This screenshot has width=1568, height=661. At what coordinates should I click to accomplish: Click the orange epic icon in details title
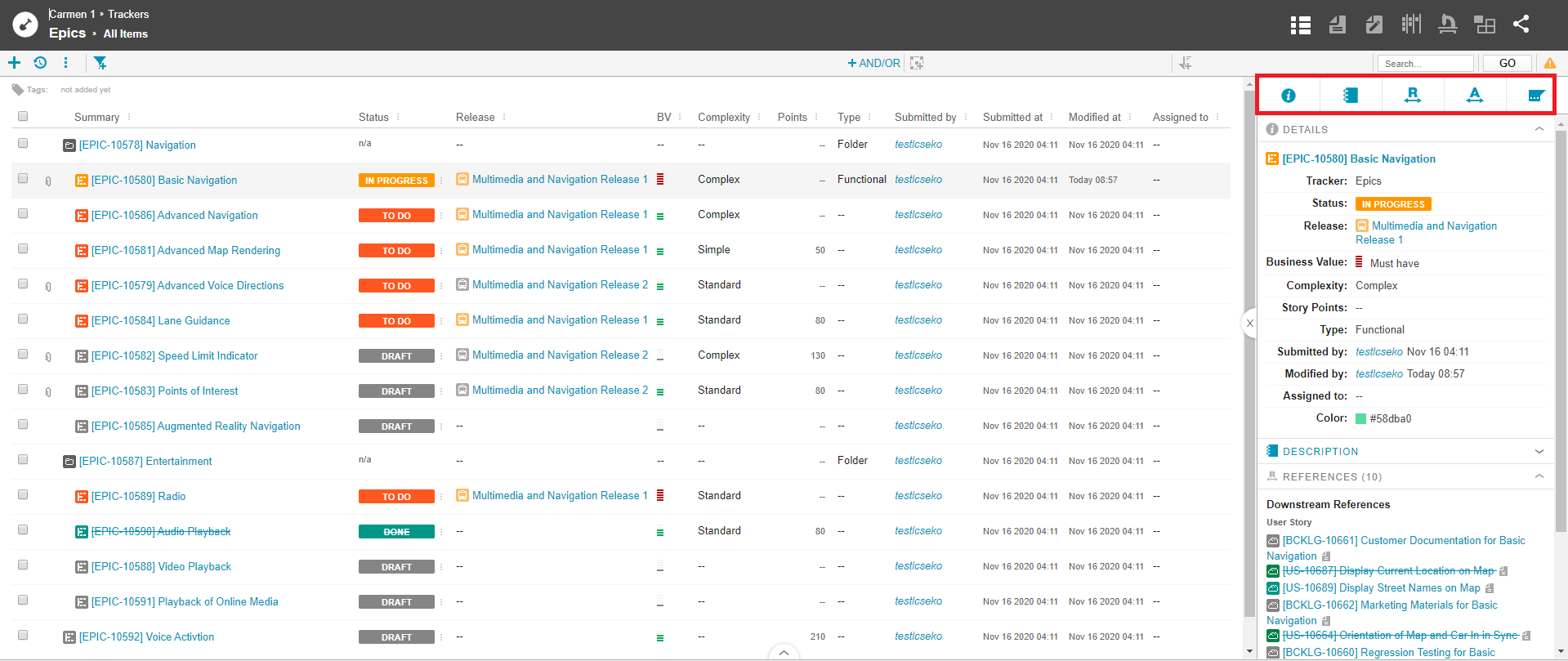(x=1272, y=159)
